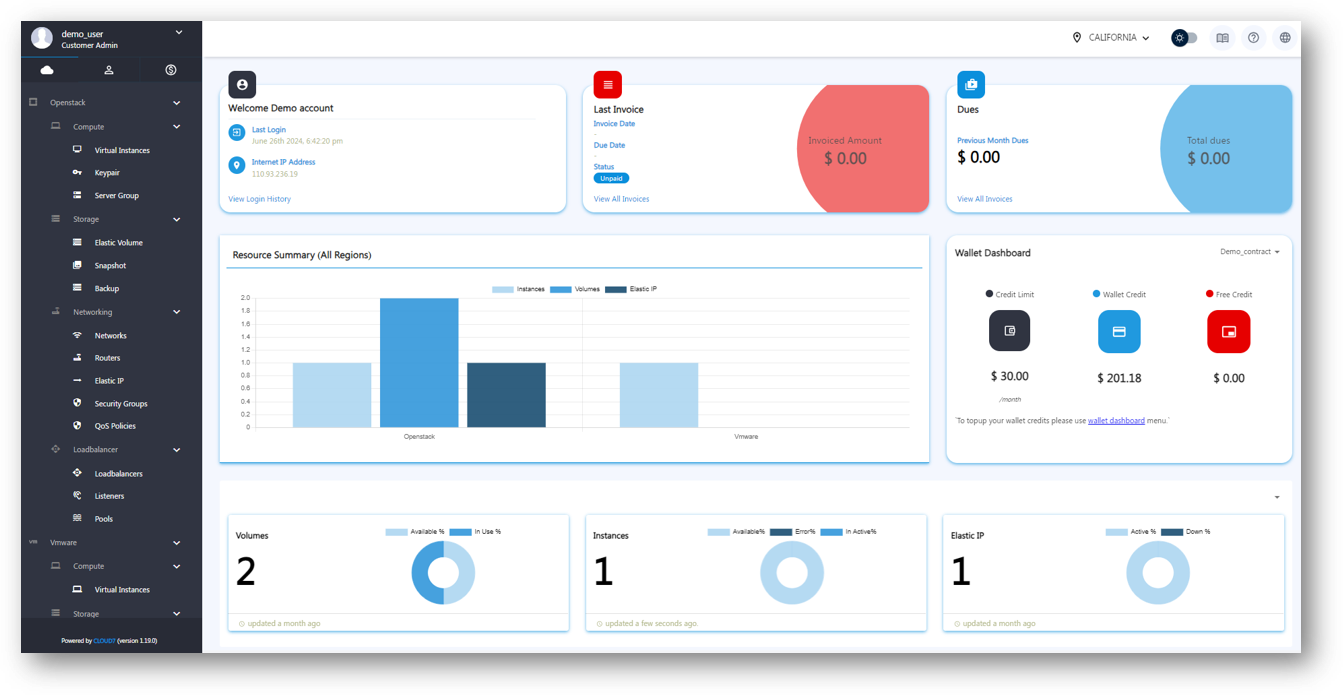Open the wallet dashboard hyperlink
The image size is (1343, 695).
(1116, 421)
